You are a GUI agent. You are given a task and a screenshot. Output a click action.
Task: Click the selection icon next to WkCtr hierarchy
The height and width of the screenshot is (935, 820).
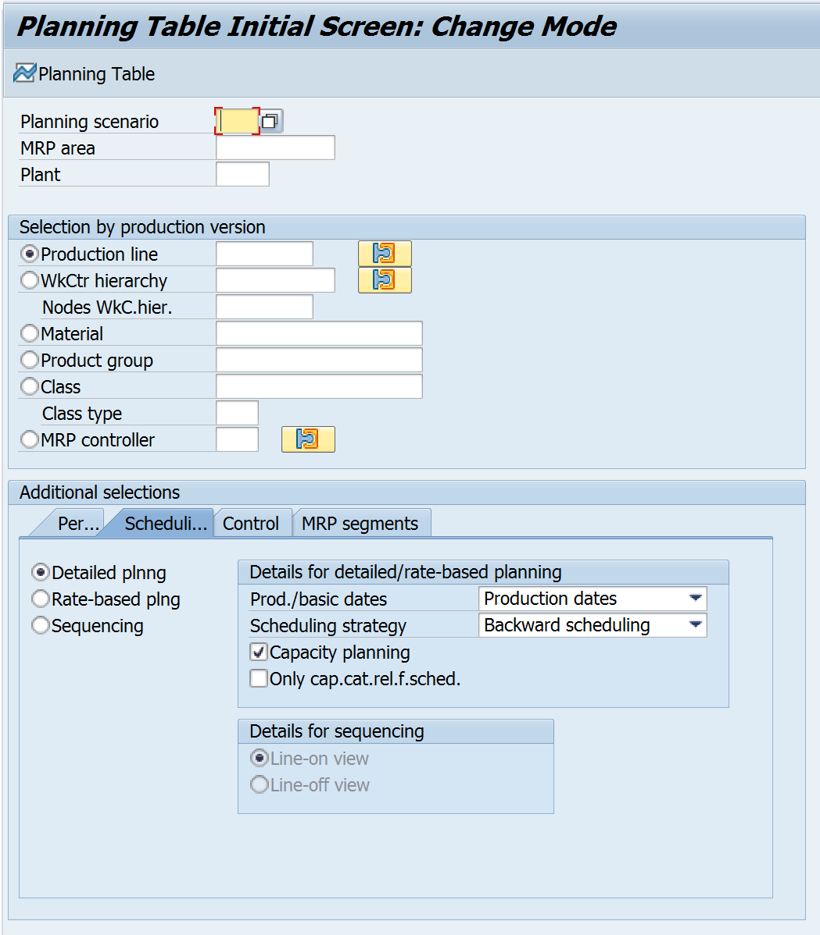coord(385,279)
